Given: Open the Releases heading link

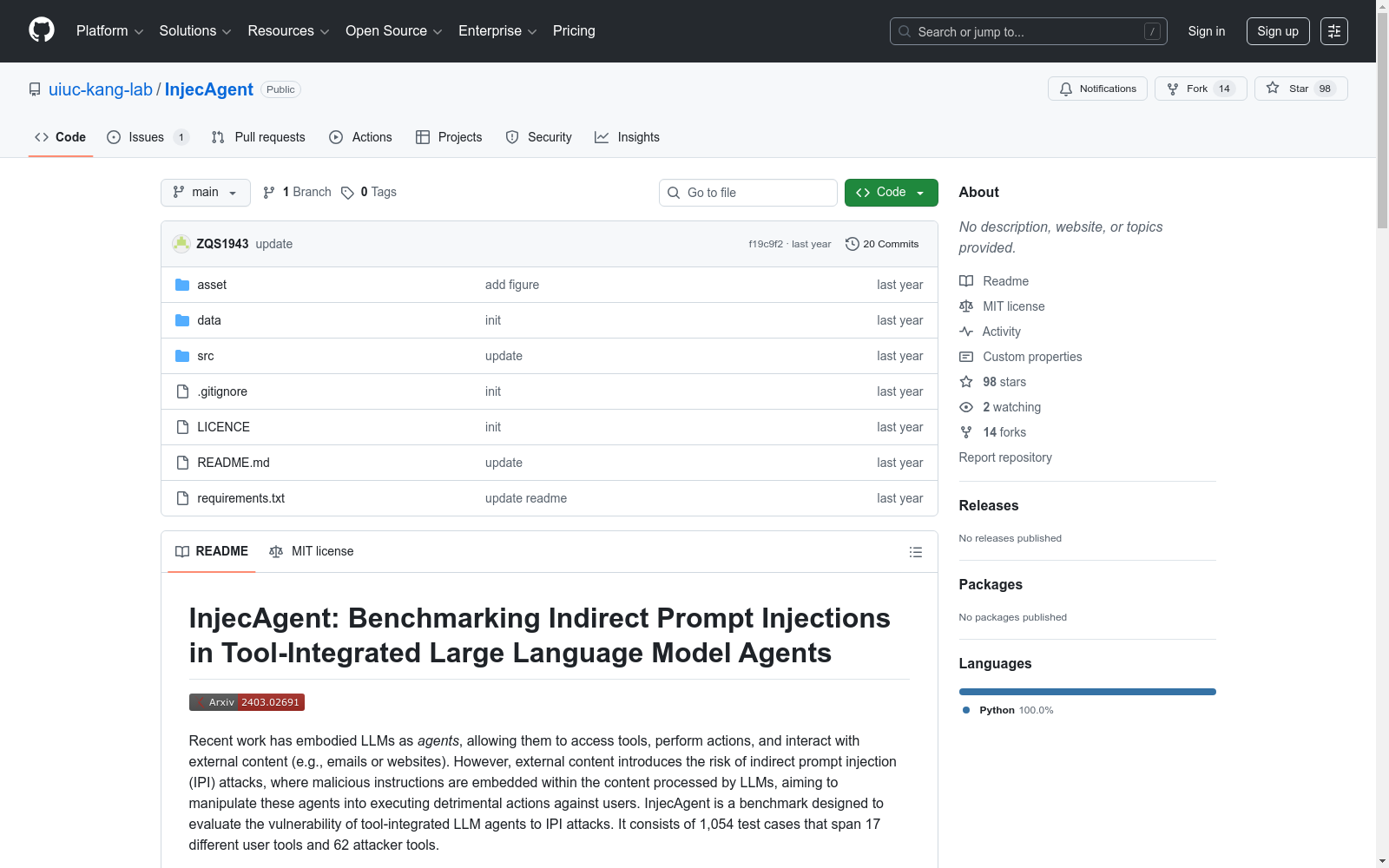Looking at the screenshot, I should click(989, 505).
